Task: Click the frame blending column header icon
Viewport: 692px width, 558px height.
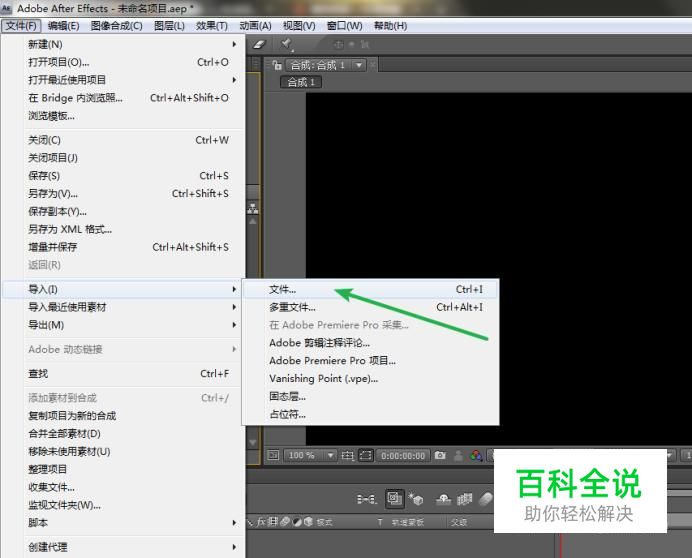Action: [274, 522]
